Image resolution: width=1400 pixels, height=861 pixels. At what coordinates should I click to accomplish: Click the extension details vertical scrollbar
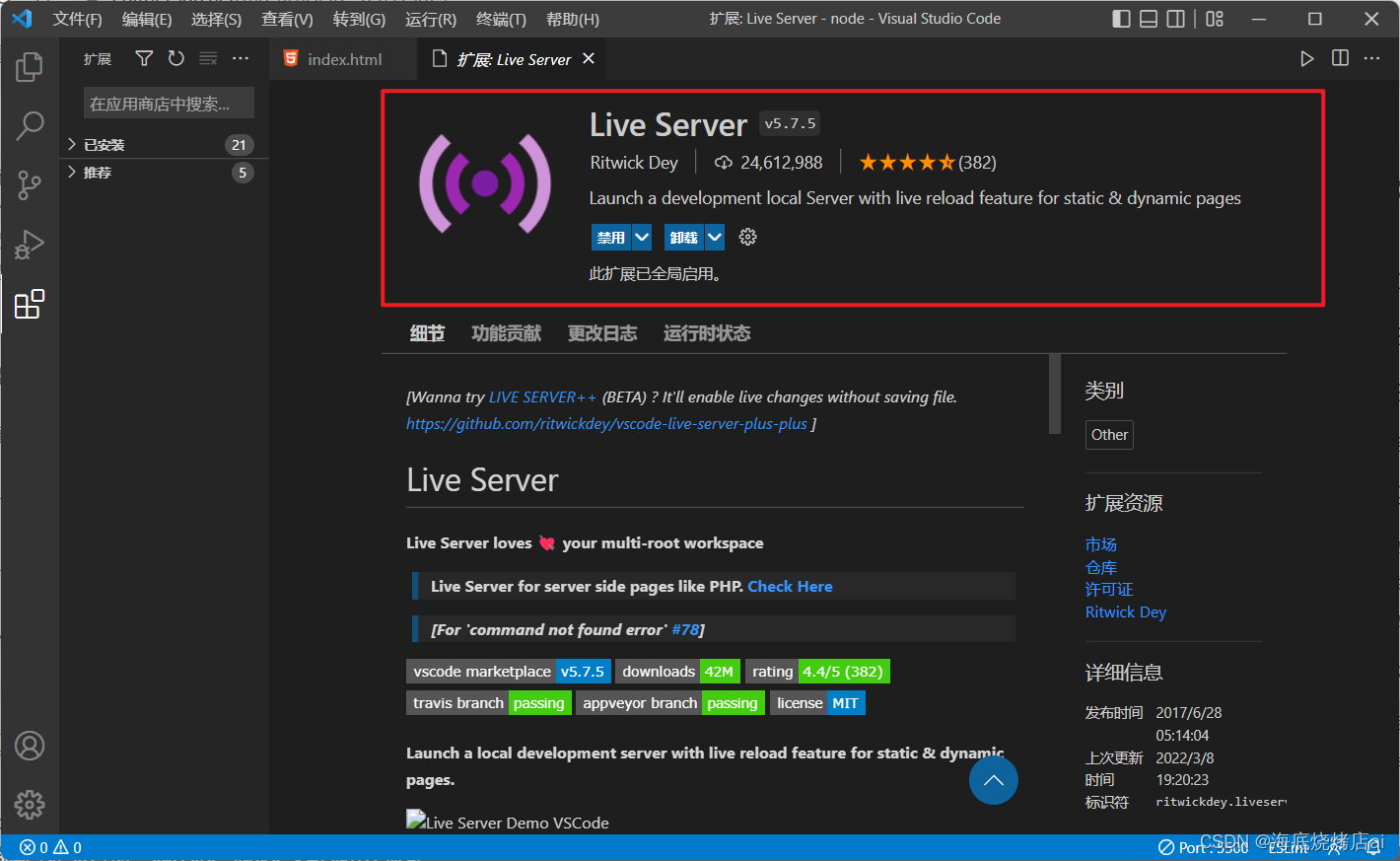pyautogui.click(x=1054, y=395)
